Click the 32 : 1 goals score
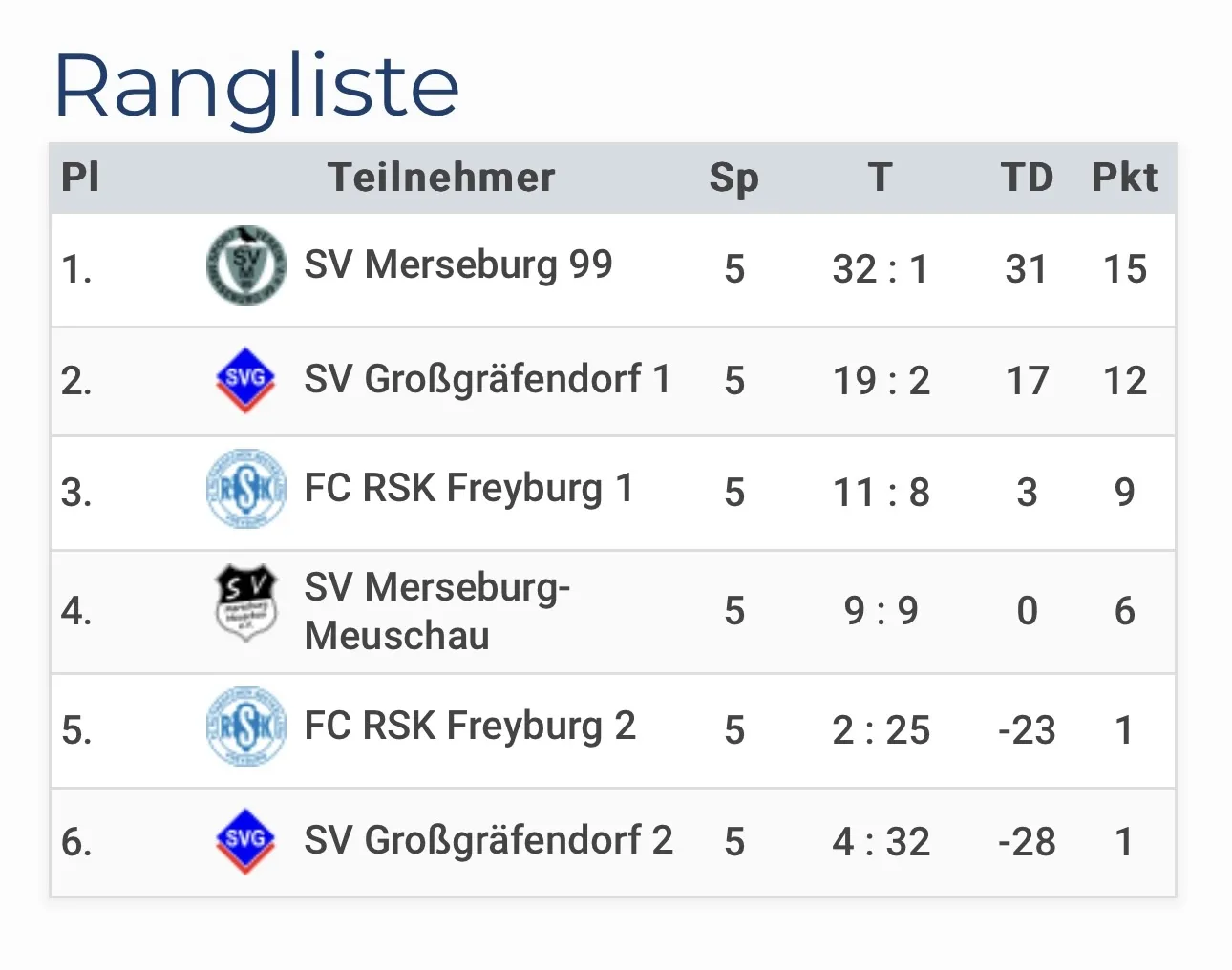Screen dimensions: 1232x970 (881, 269)
